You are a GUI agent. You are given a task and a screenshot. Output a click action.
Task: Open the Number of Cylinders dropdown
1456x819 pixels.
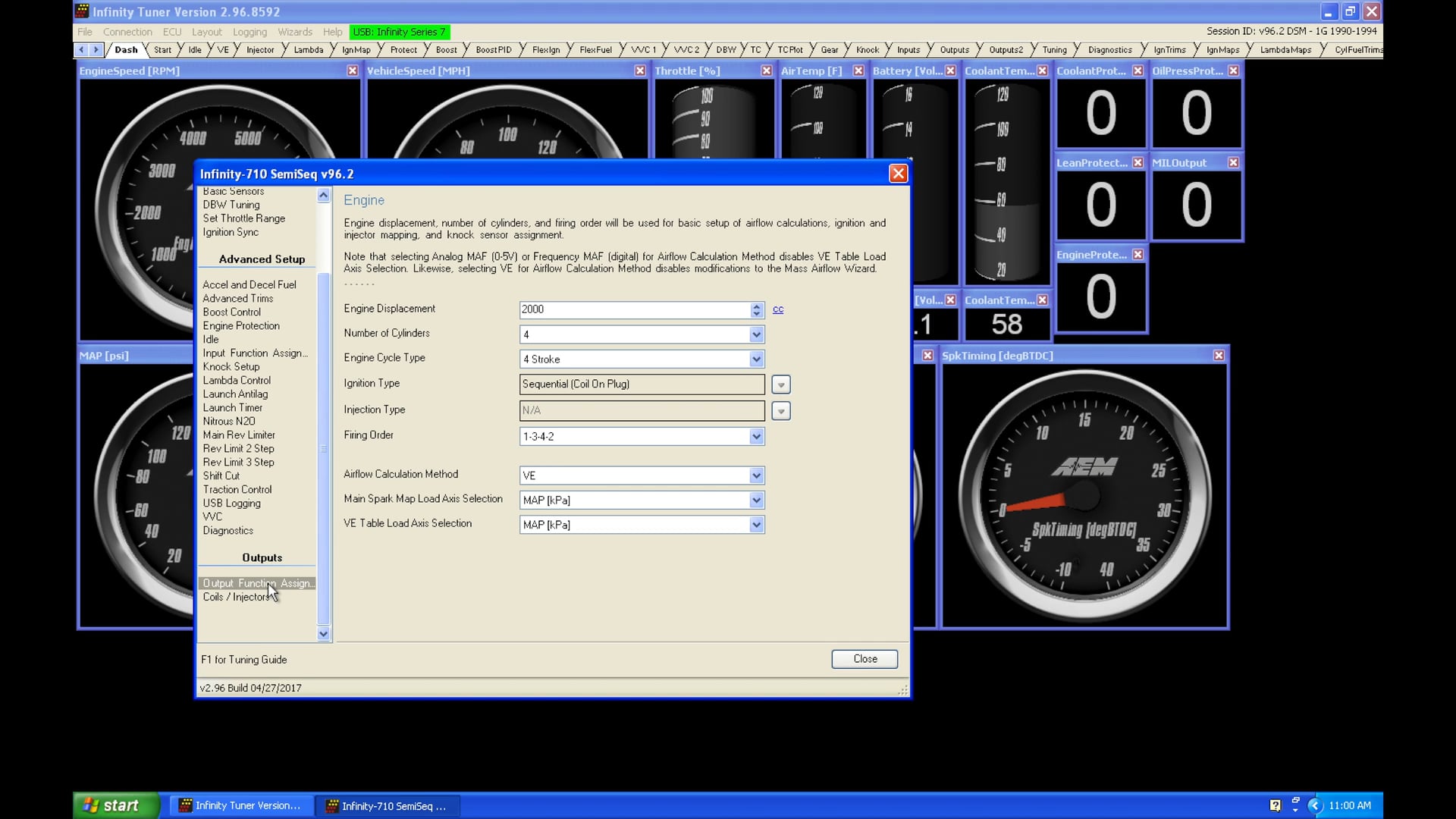[x=755, y=334]
